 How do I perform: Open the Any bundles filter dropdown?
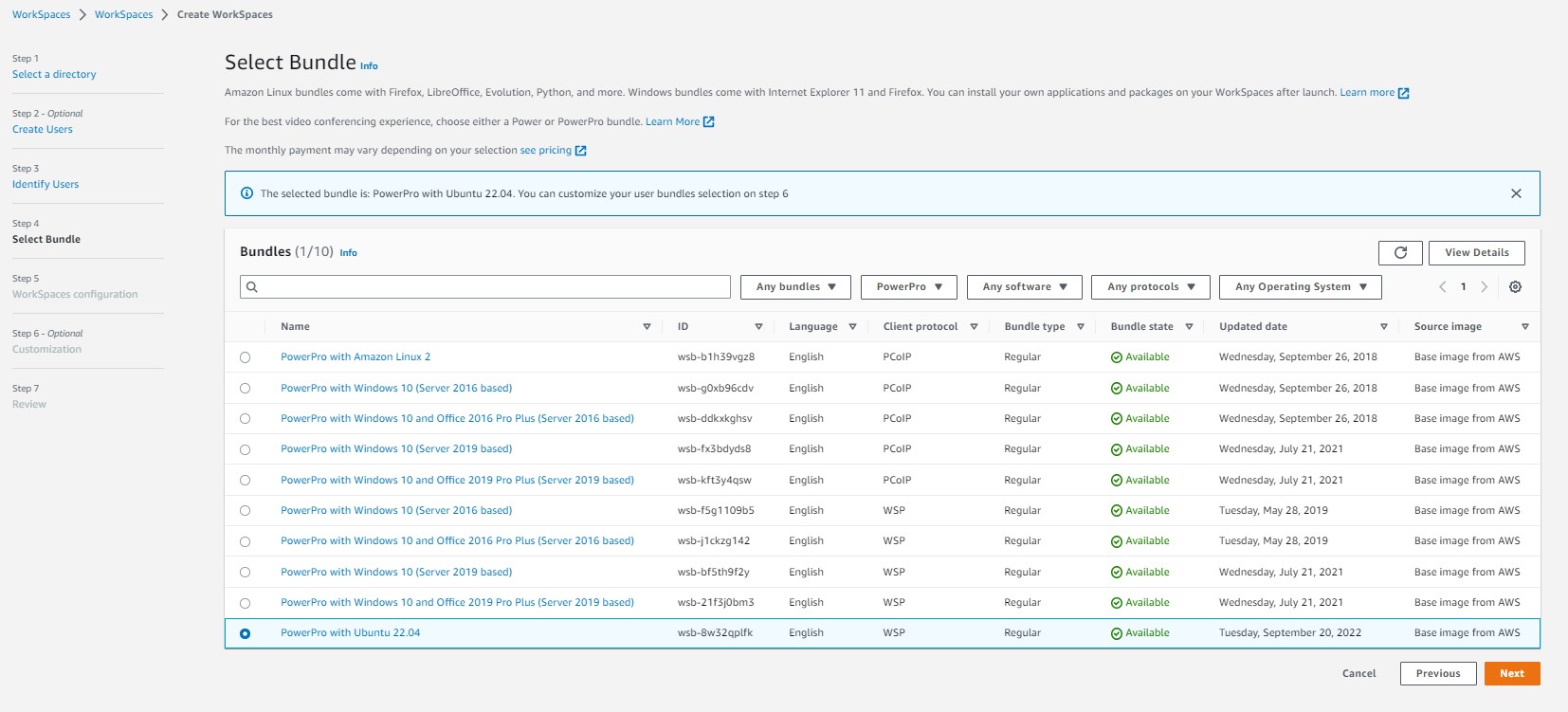tap(795, 286)
